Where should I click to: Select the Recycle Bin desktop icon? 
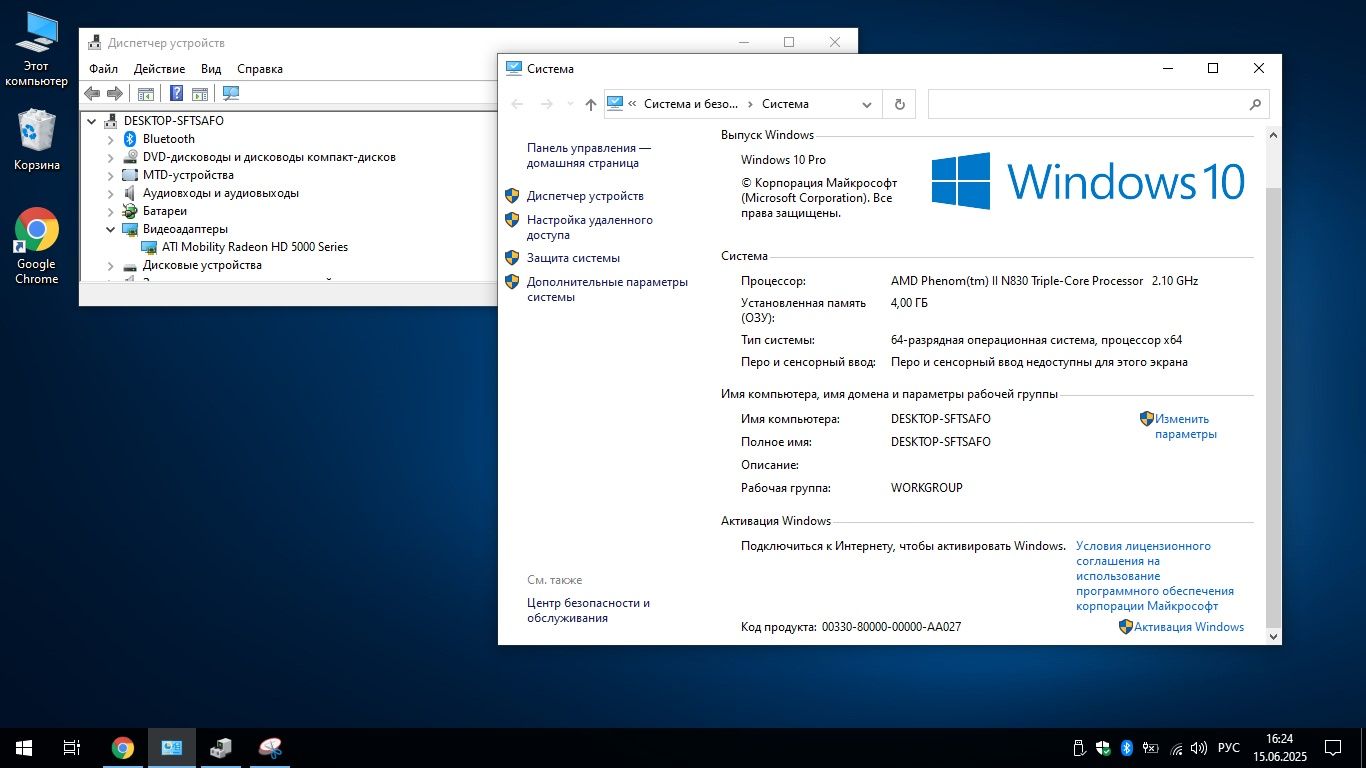point(37,140)
